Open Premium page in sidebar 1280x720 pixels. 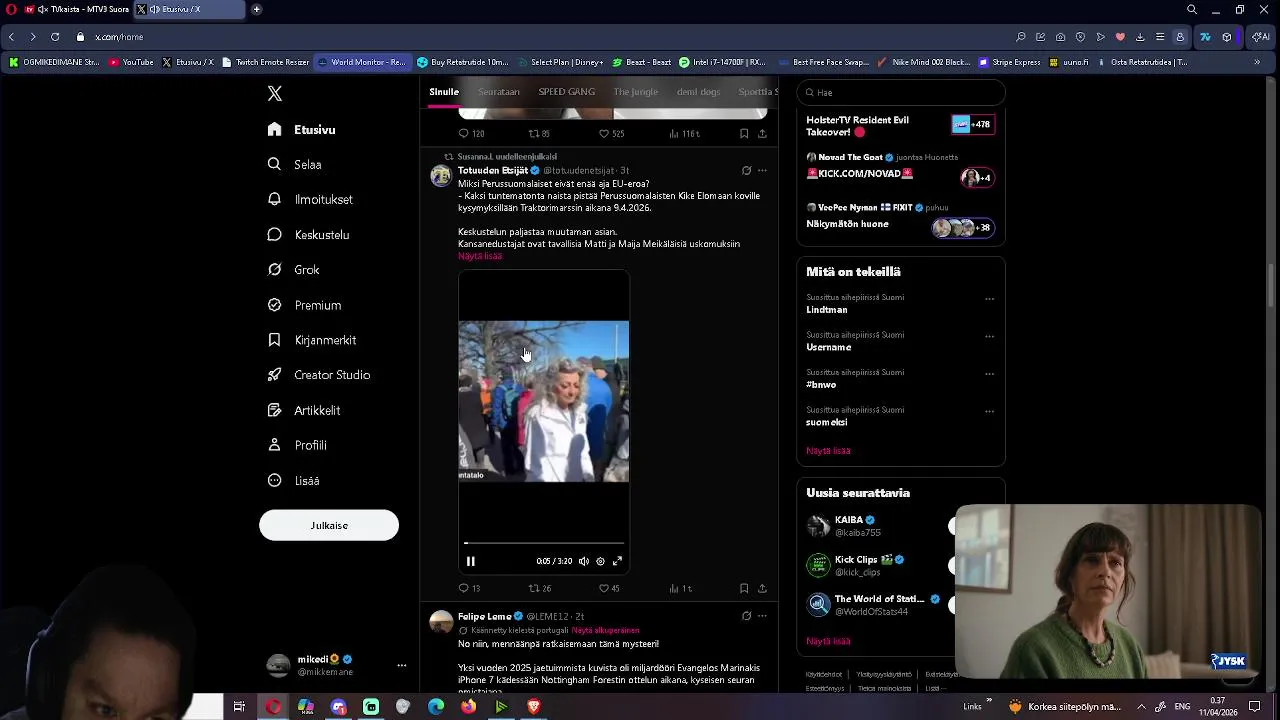pyautogui.click(x=304, y=305)
